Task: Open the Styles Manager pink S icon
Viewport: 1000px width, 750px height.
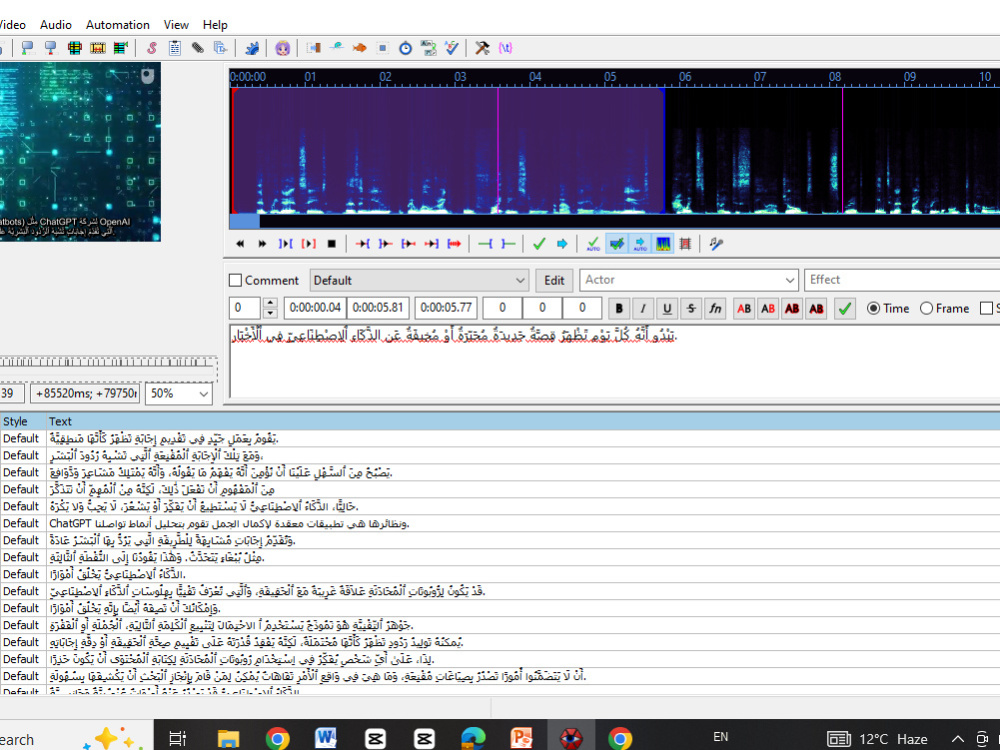Action: 152,48
